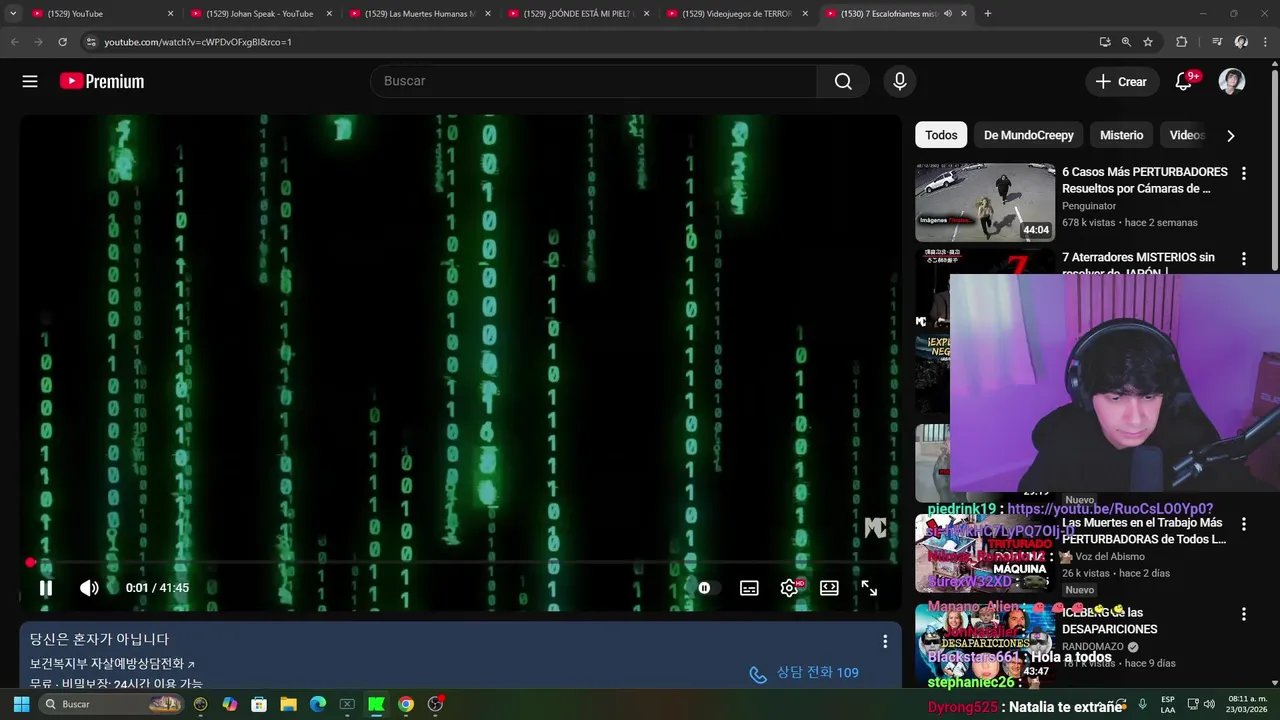Switch to theater mode in the player
The width and height of the screenshot is (1280, 720).
click(829, 588)
